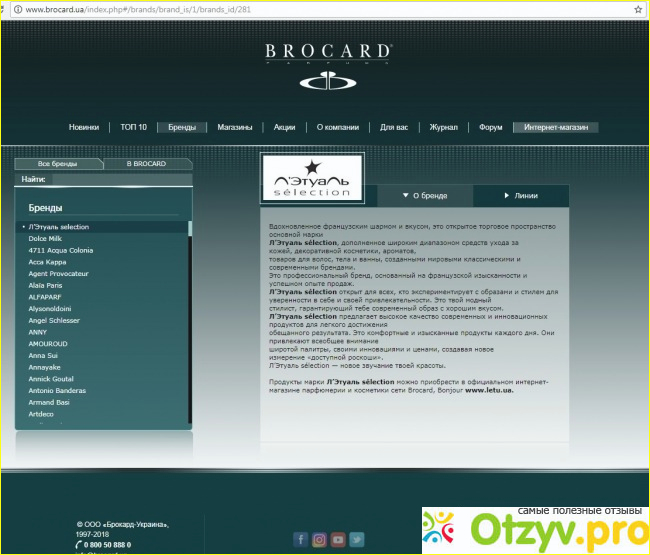Go to «Интернет-магазин» in the navigation
Image resolution: width=650 pixels, height=555 pixels.
[x=556, y=128]
